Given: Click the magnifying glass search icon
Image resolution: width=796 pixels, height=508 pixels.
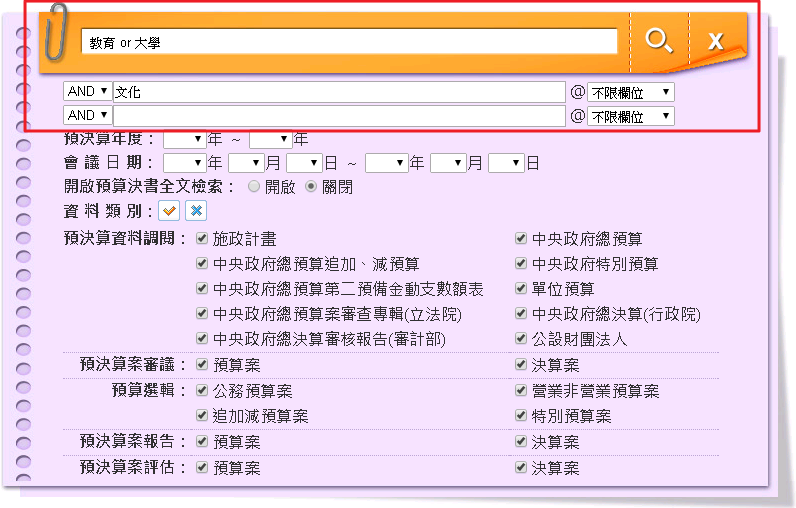Looking at the screenshot, I should [x=658, y=40].
